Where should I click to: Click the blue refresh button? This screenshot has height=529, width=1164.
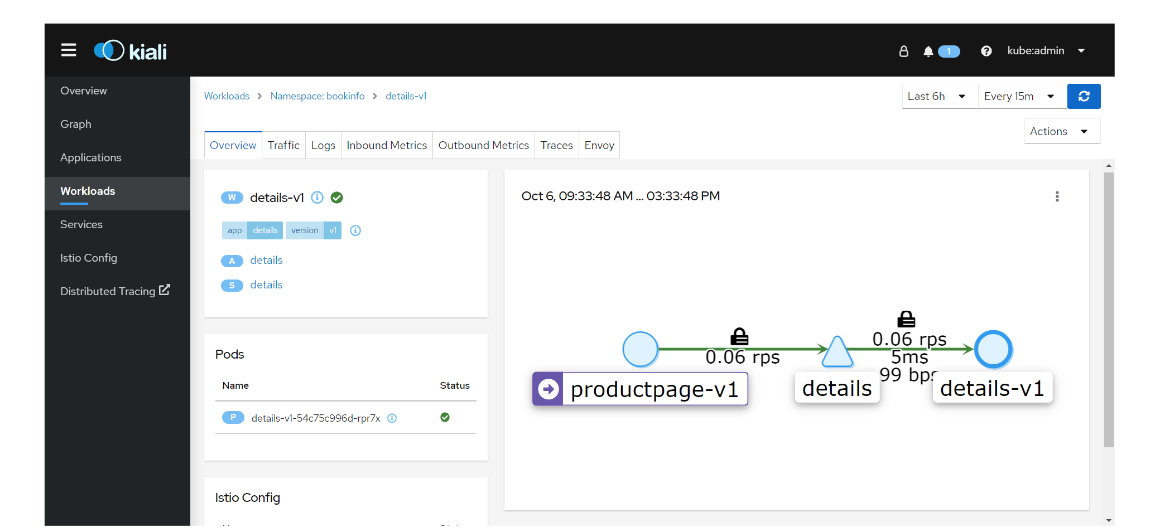(1084, 96)
